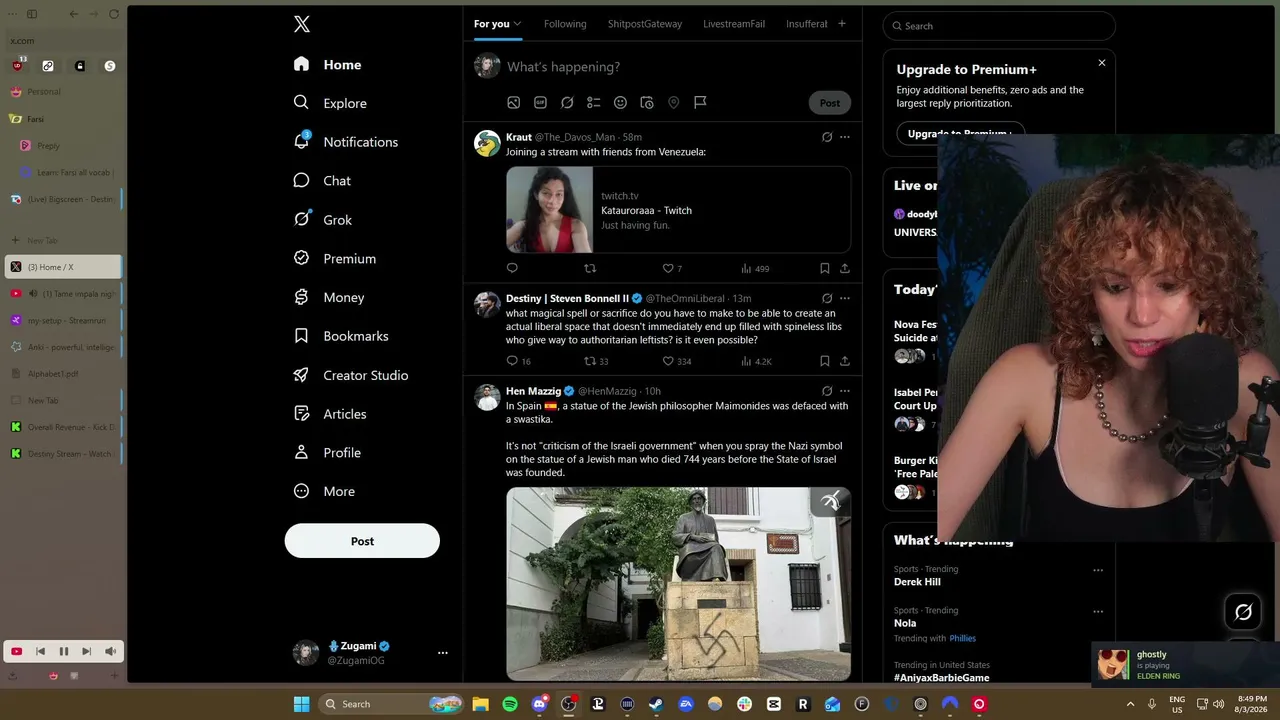Go to Profile page
Viewport: 1280px width, 720px height.
327,452
